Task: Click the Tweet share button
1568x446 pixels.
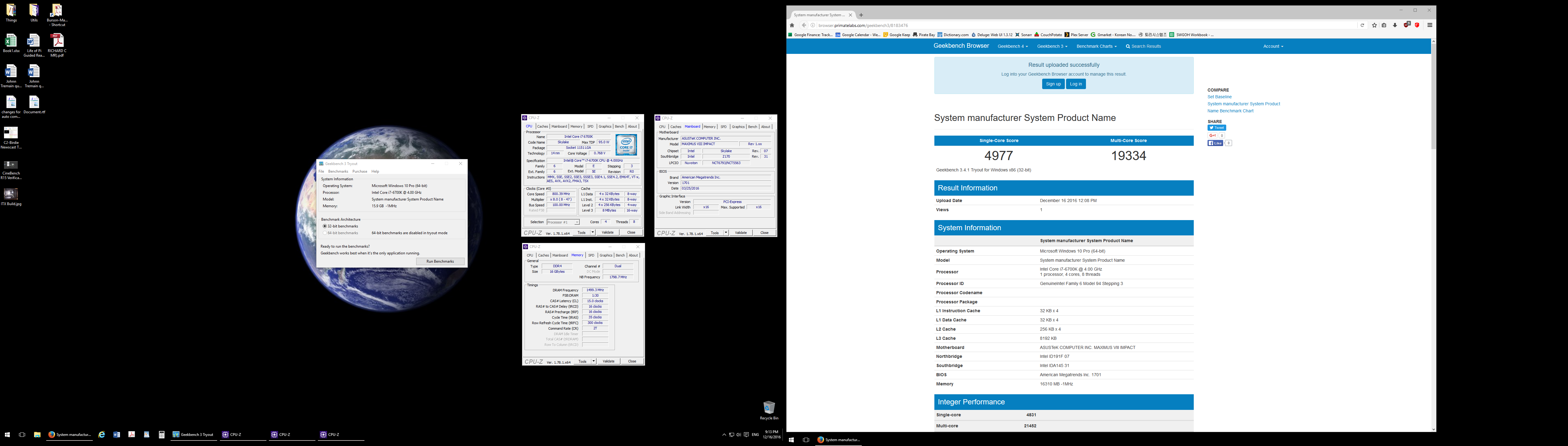Action: pos(1217,128)
